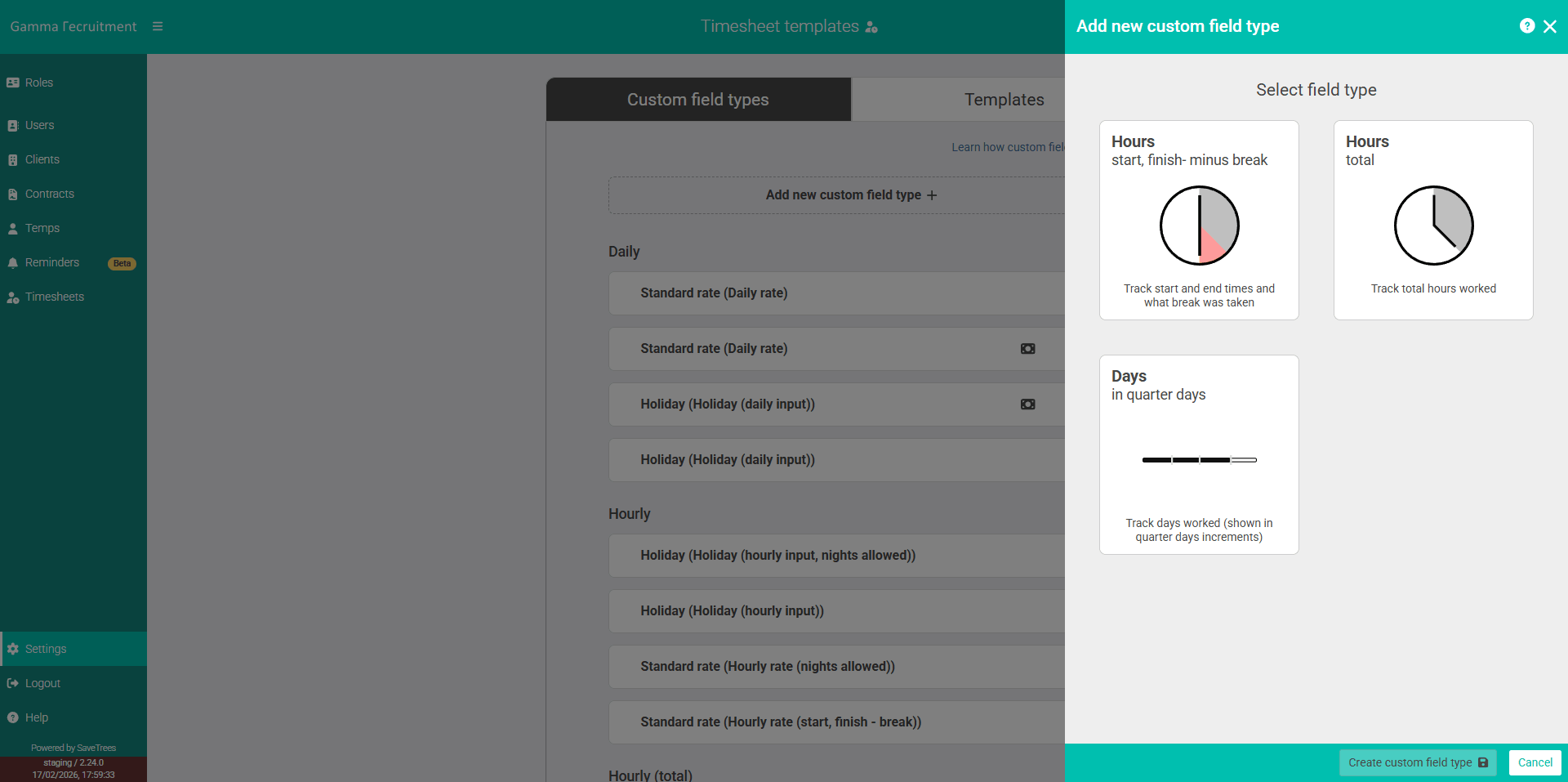Open Settings via the gear icon
Image resolution: width=1568 pixels, height=782 pixels.
click(13, 648)
